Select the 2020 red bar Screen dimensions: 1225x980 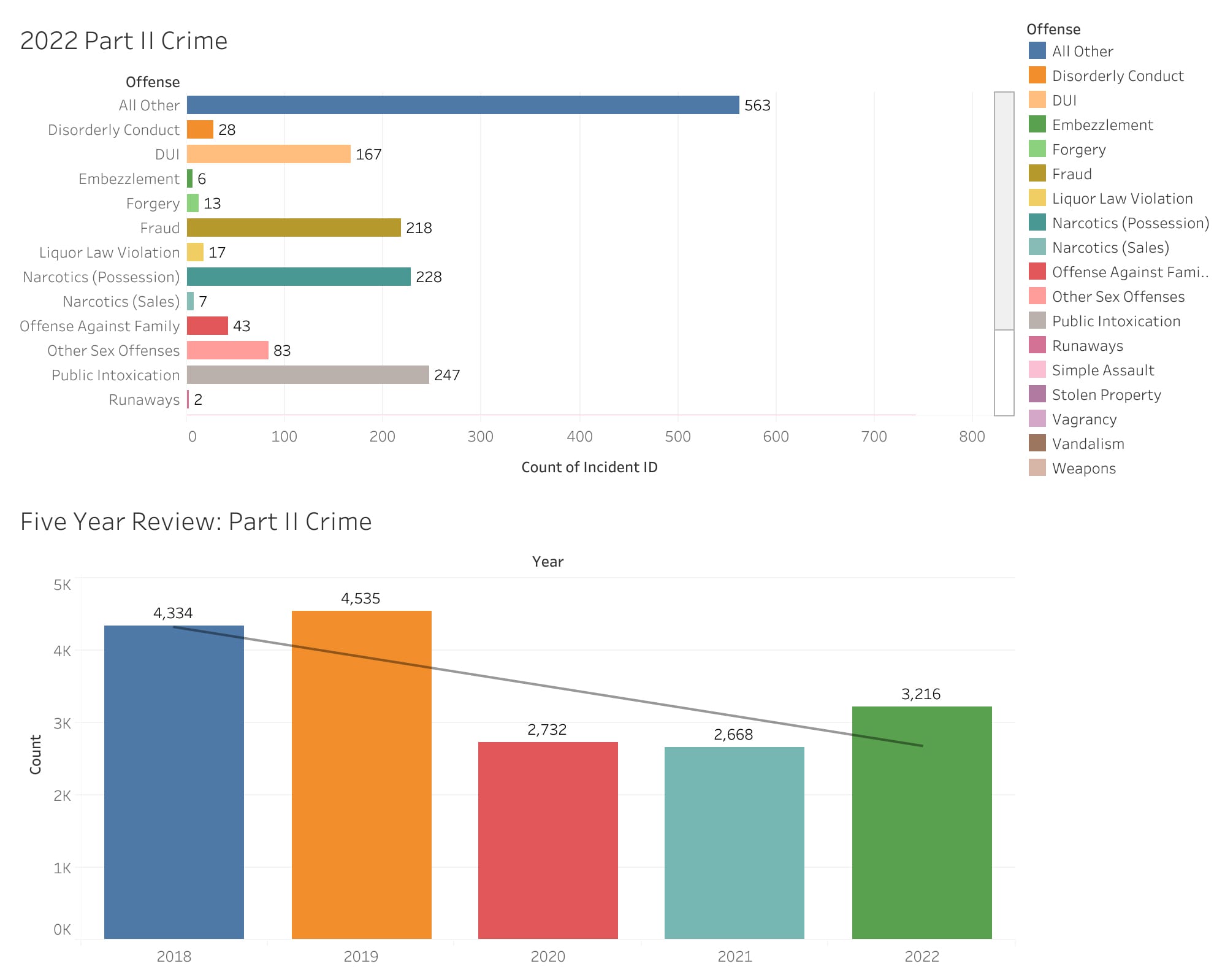(x=548, y=840)
